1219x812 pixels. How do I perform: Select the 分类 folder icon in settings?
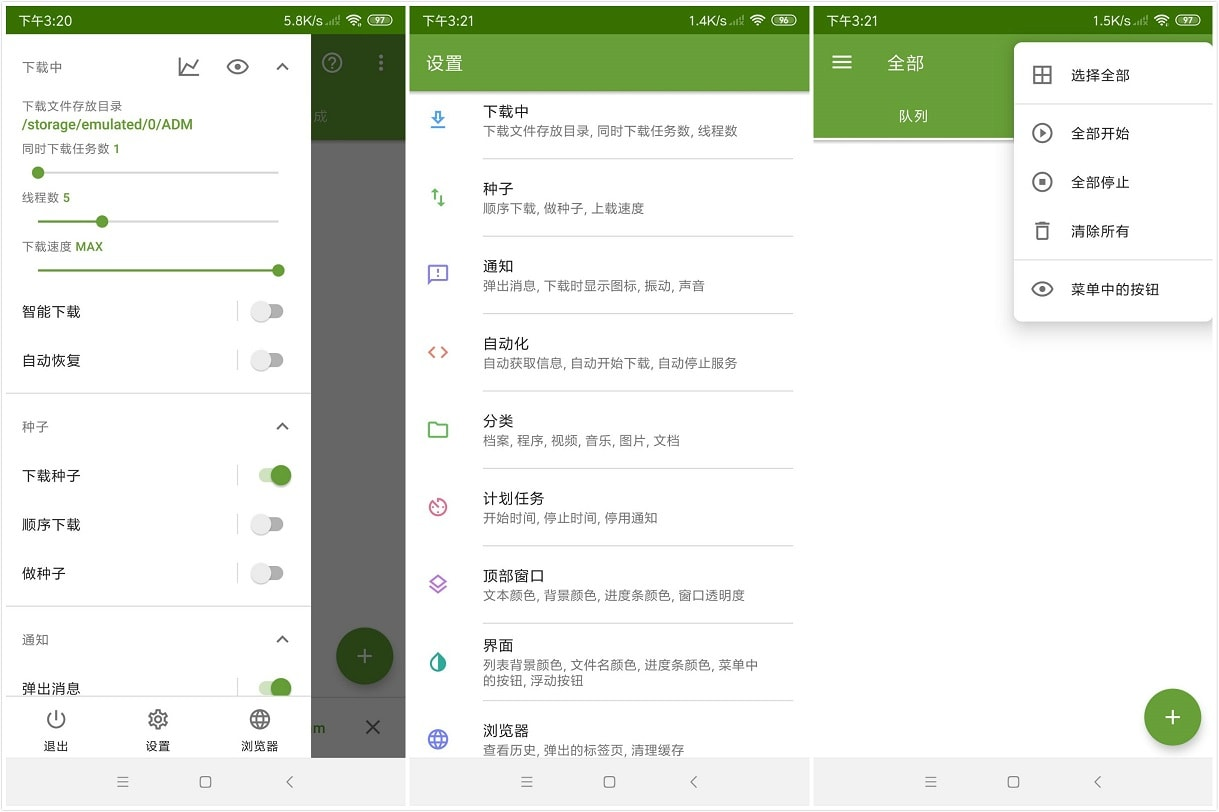coord(437,429)
